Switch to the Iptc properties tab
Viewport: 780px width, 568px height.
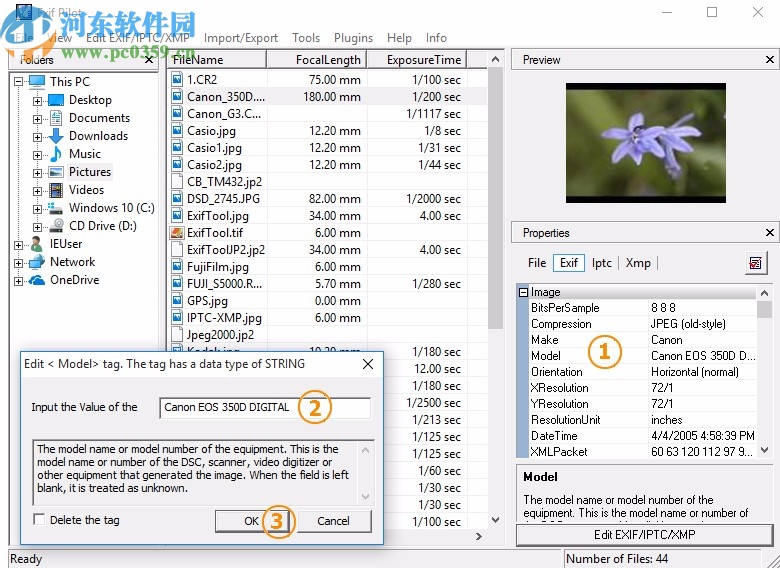[x=601, y=263]
